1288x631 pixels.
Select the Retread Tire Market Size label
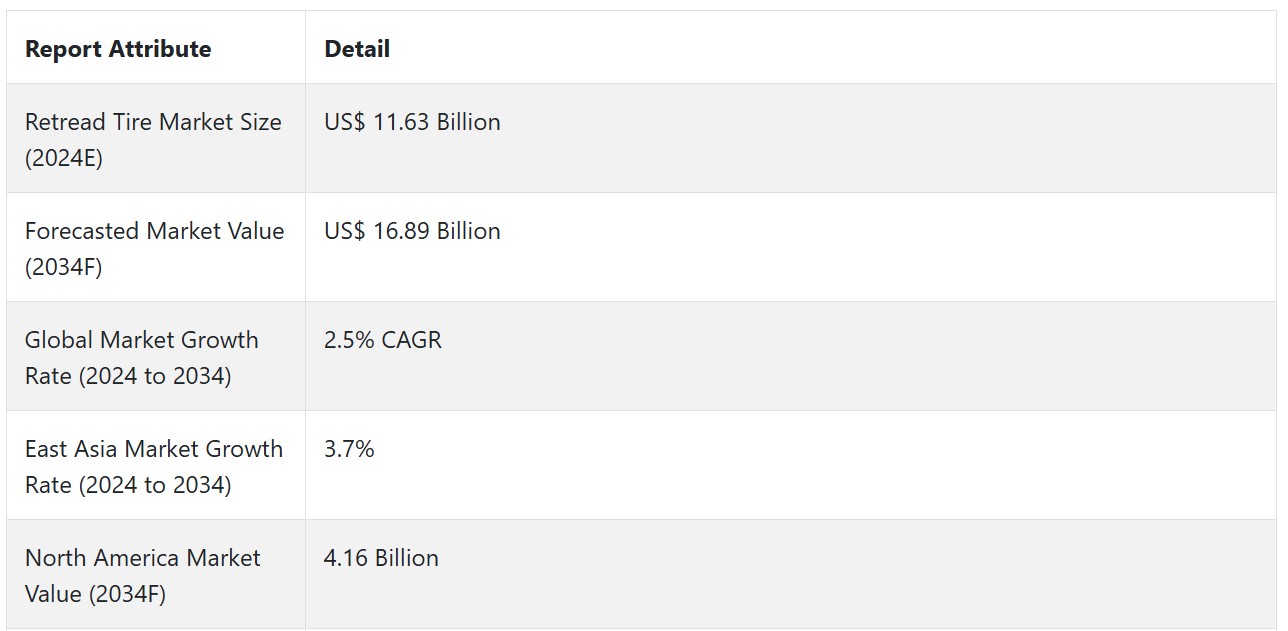tap(153, 122)
